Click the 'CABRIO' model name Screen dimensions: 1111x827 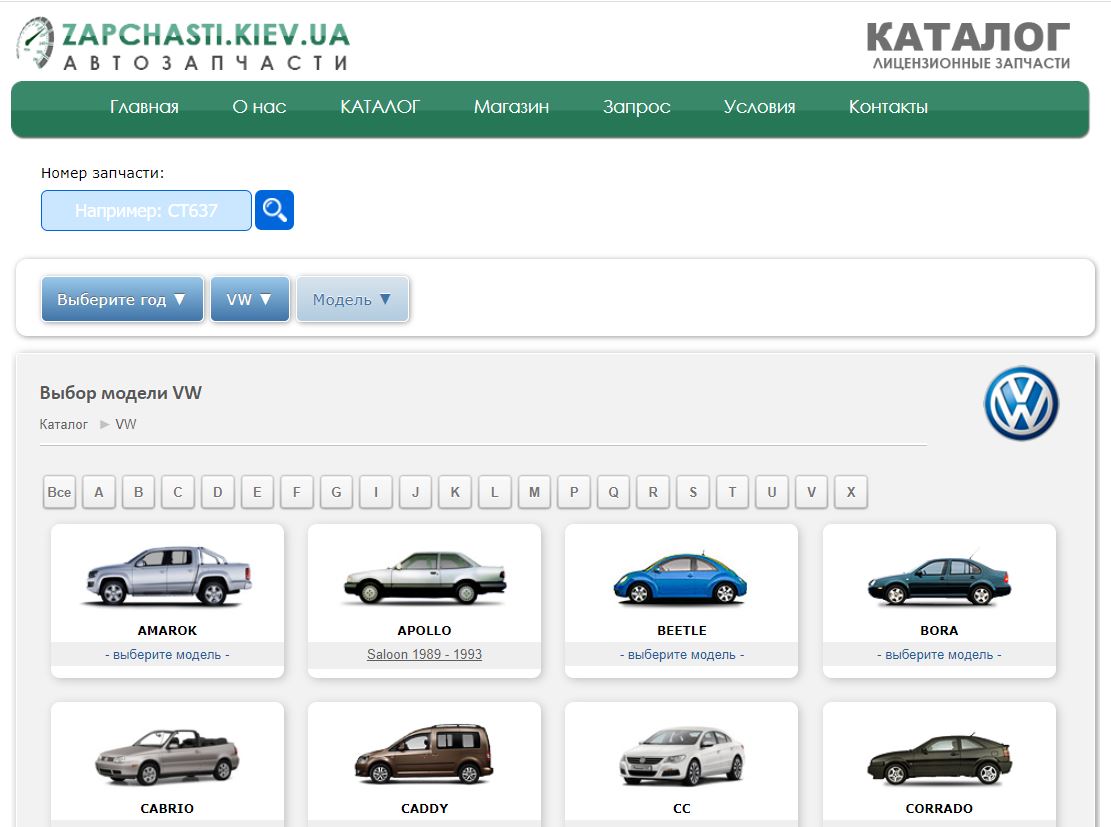tap(167, 808)
